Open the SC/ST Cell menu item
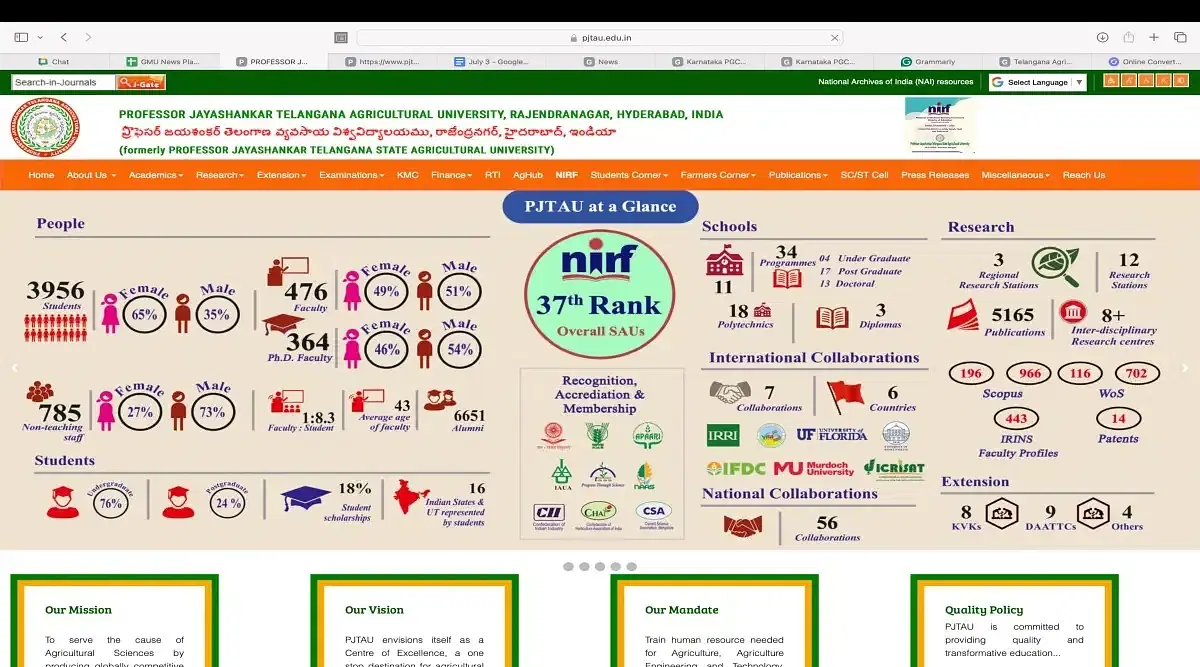The height and width of the screenshot is (667, 1200). 864,175
